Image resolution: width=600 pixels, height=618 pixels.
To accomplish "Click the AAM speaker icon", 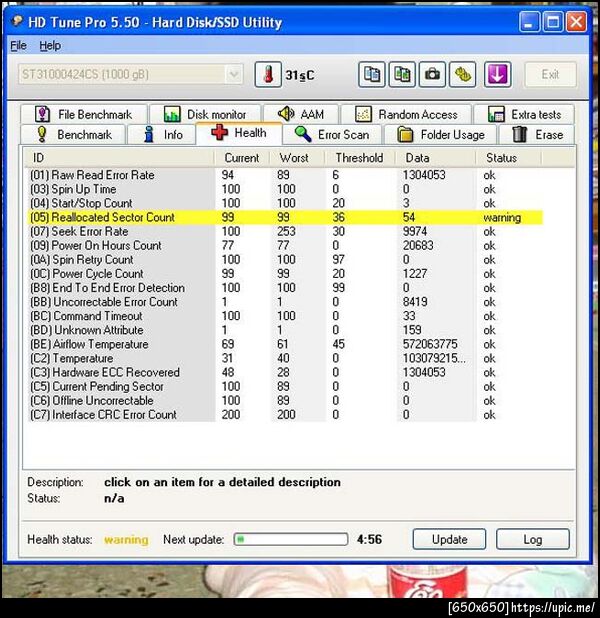I will pos(285,114).
